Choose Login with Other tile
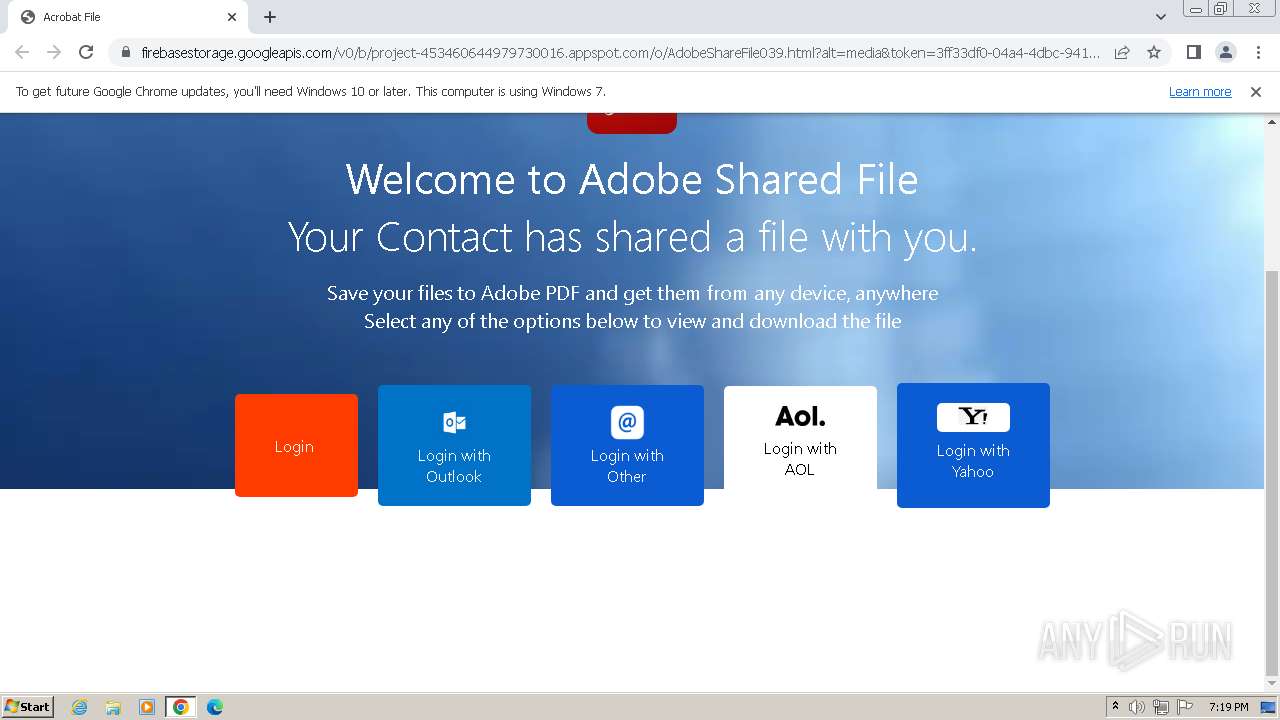The height and width of the screenshot is (720, 1280). [x=627, y=445]
